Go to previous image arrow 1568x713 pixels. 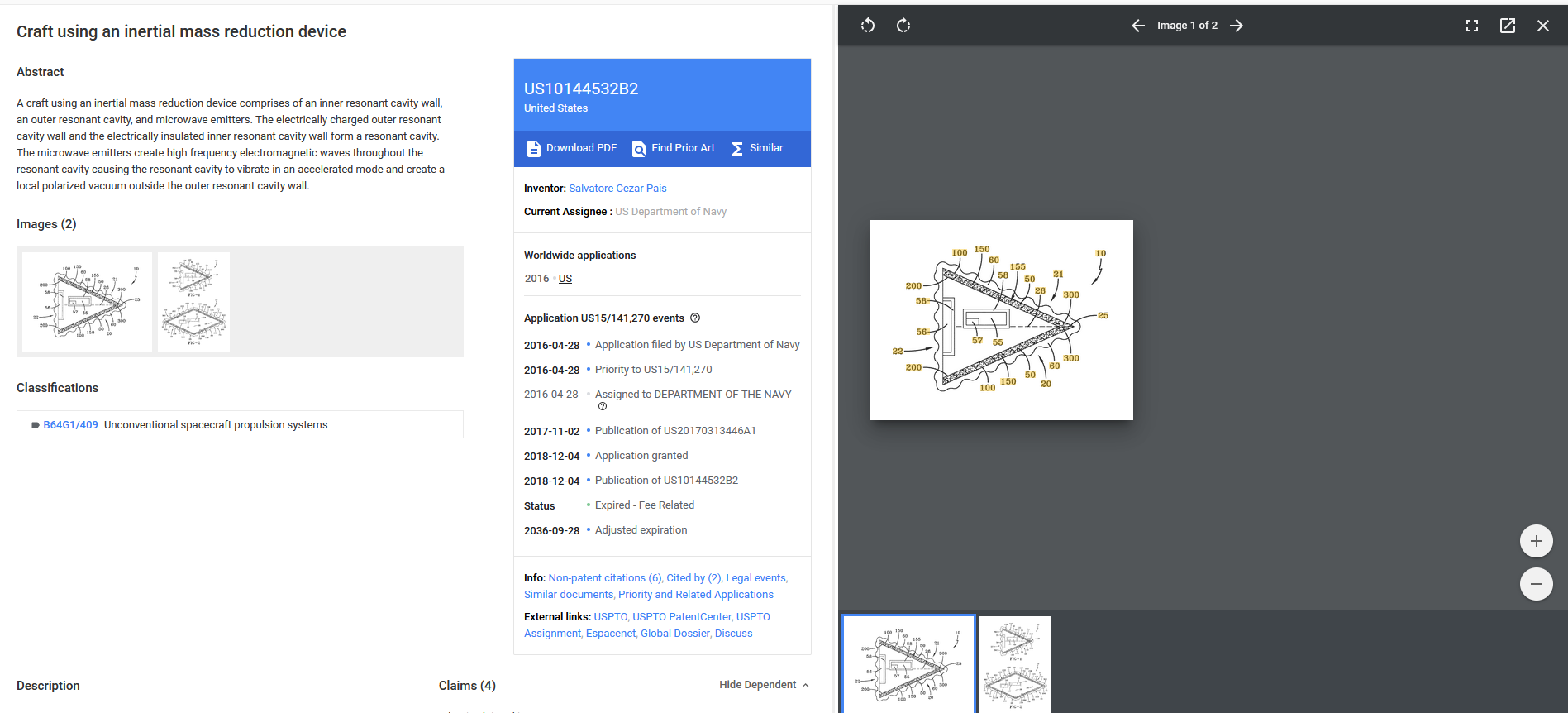point(1138,26)
